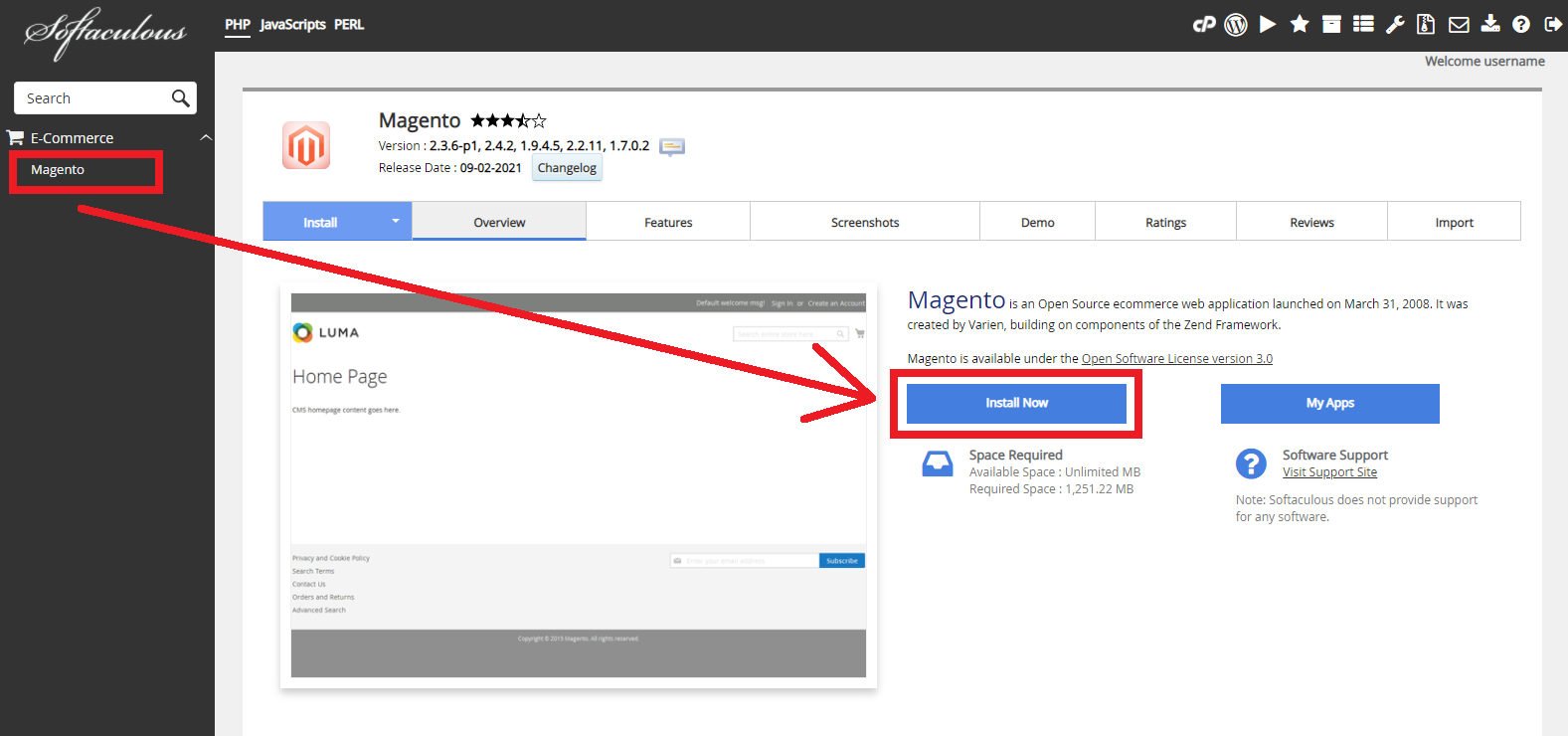
Task: Select Magento in the sidebar
Action: 58,170
